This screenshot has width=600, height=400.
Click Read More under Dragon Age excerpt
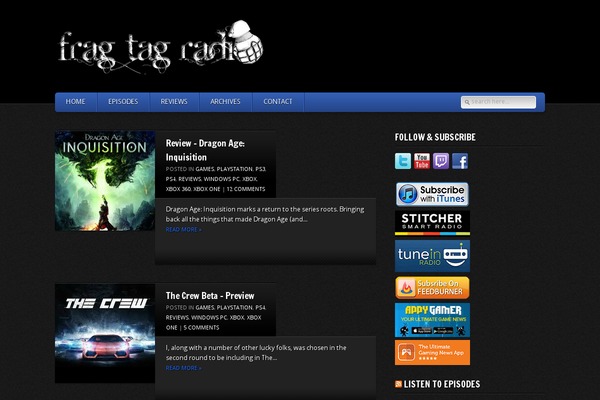click(184, 230)
